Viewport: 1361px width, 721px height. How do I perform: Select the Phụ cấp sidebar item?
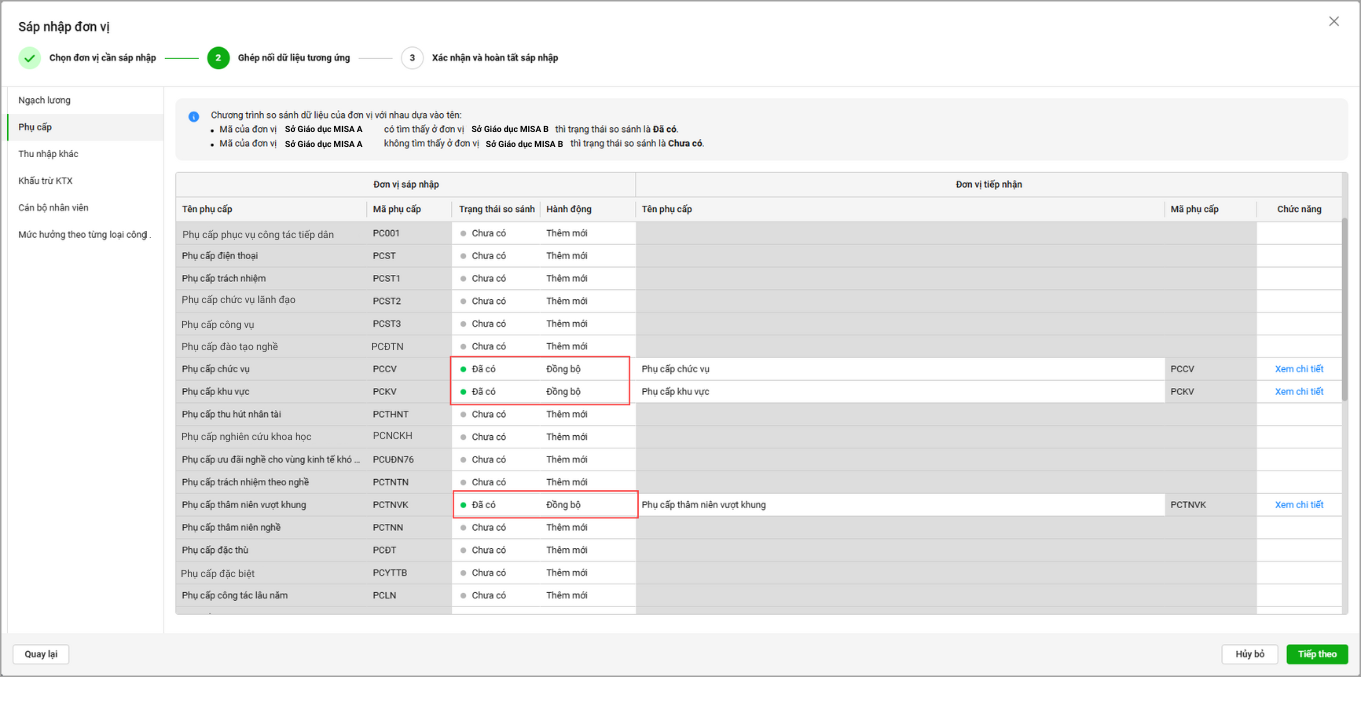(x=85, y=127)
